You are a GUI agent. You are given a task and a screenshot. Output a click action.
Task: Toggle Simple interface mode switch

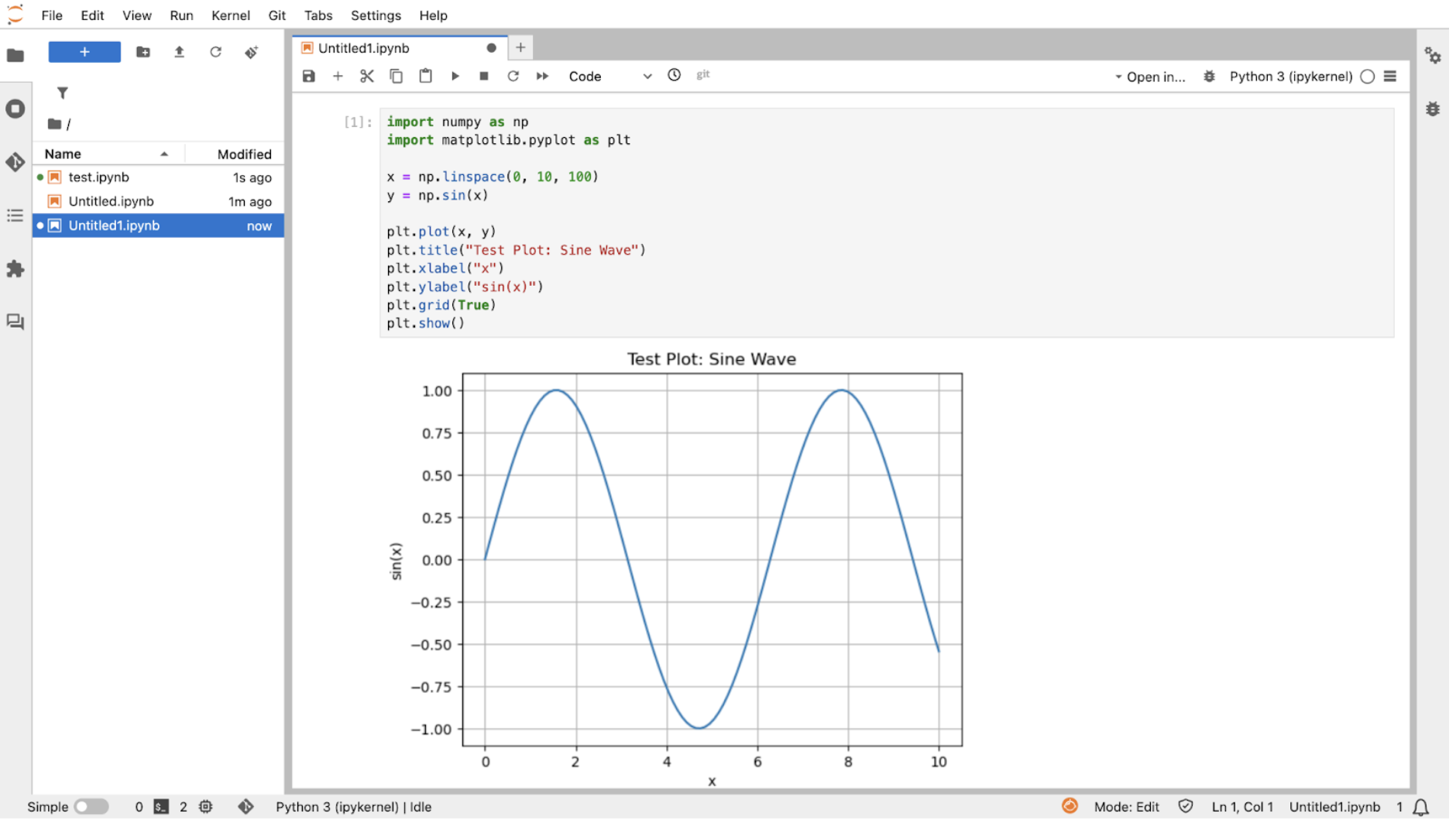pyautogui.click(x=91, y=806)
